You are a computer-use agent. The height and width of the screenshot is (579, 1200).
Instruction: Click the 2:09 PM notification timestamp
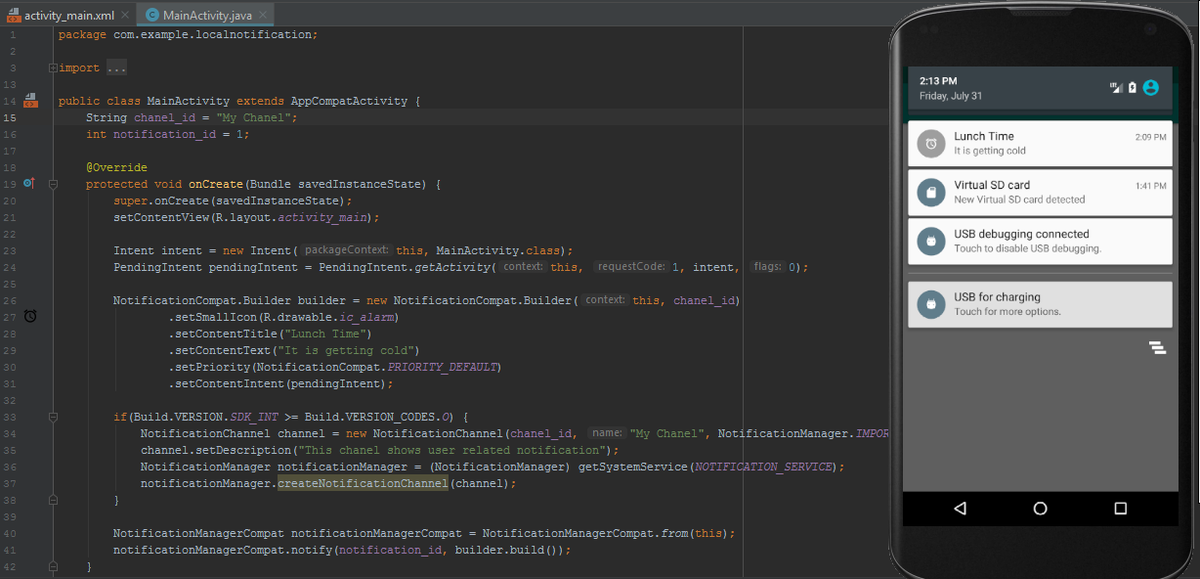(1151, 137)
